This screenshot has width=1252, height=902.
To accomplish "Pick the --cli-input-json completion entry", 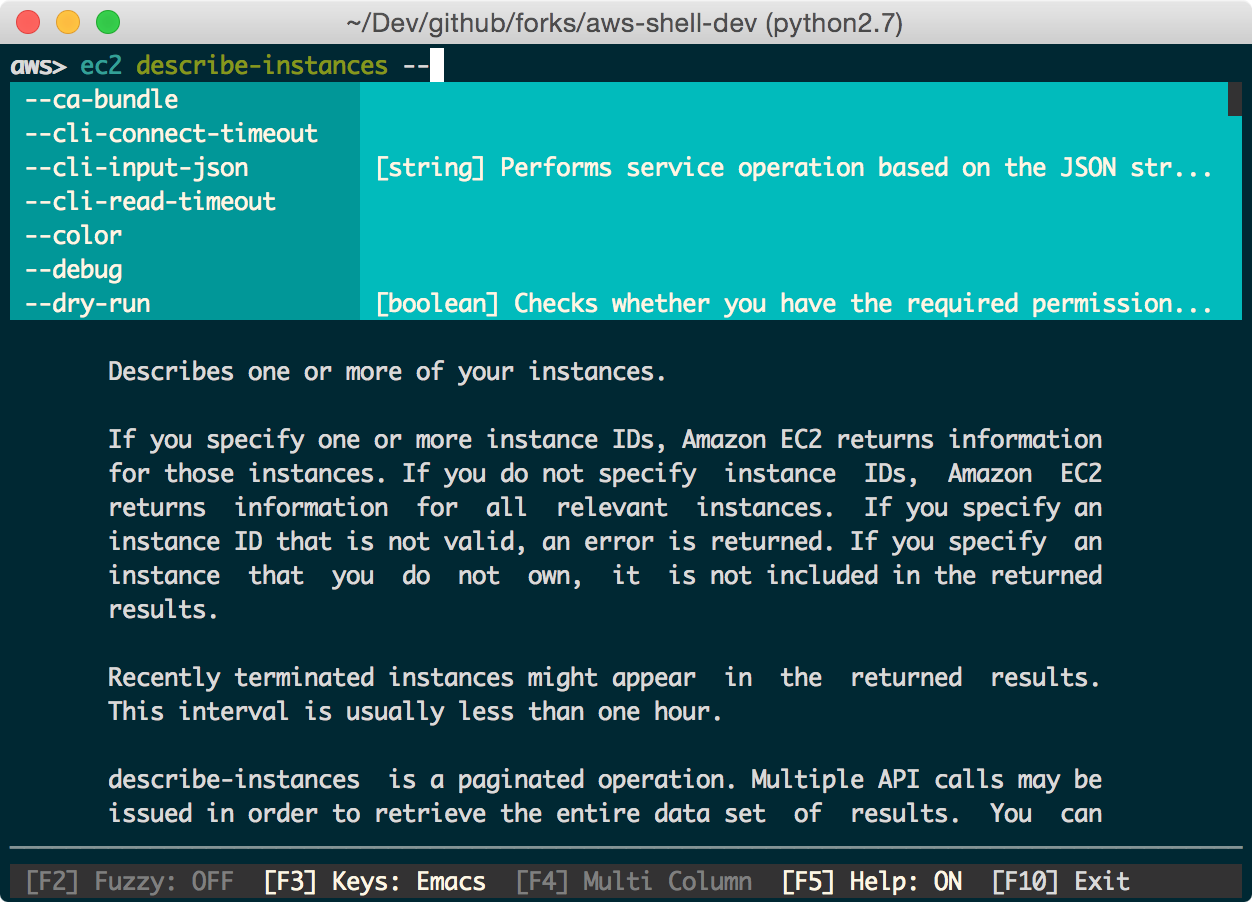I will (x=184, y=167).
